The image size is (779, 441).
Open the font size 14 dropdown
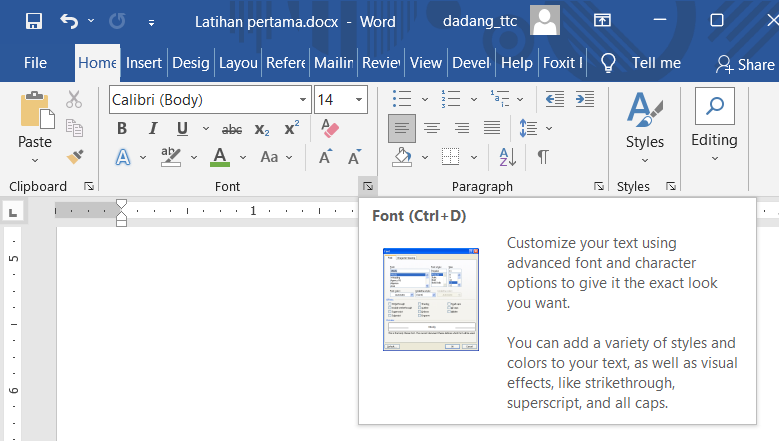(360, 100)
